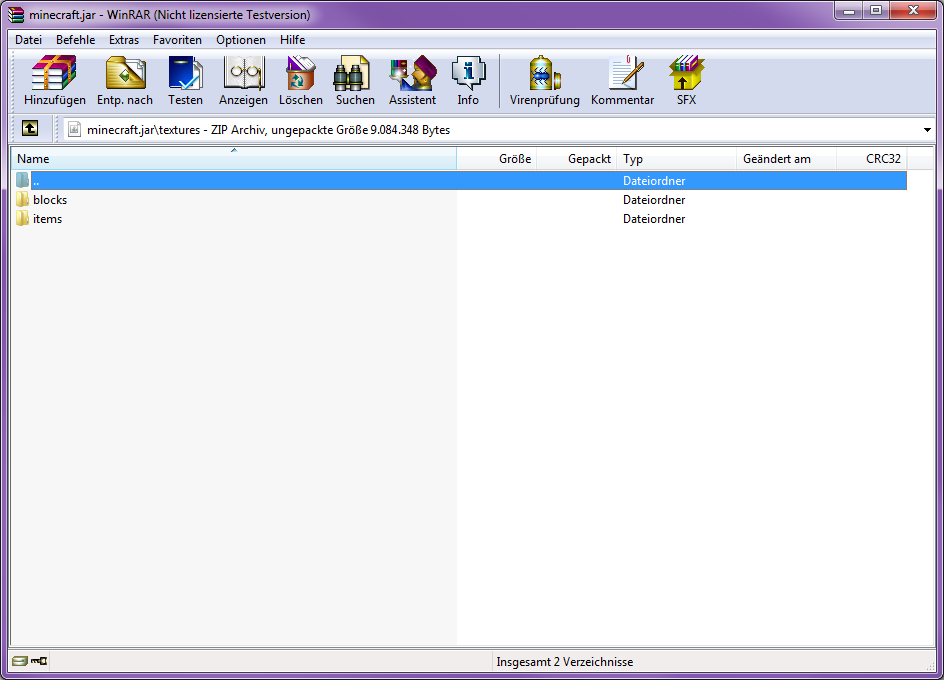Open the Suchen search tool

tap(352, 72)
